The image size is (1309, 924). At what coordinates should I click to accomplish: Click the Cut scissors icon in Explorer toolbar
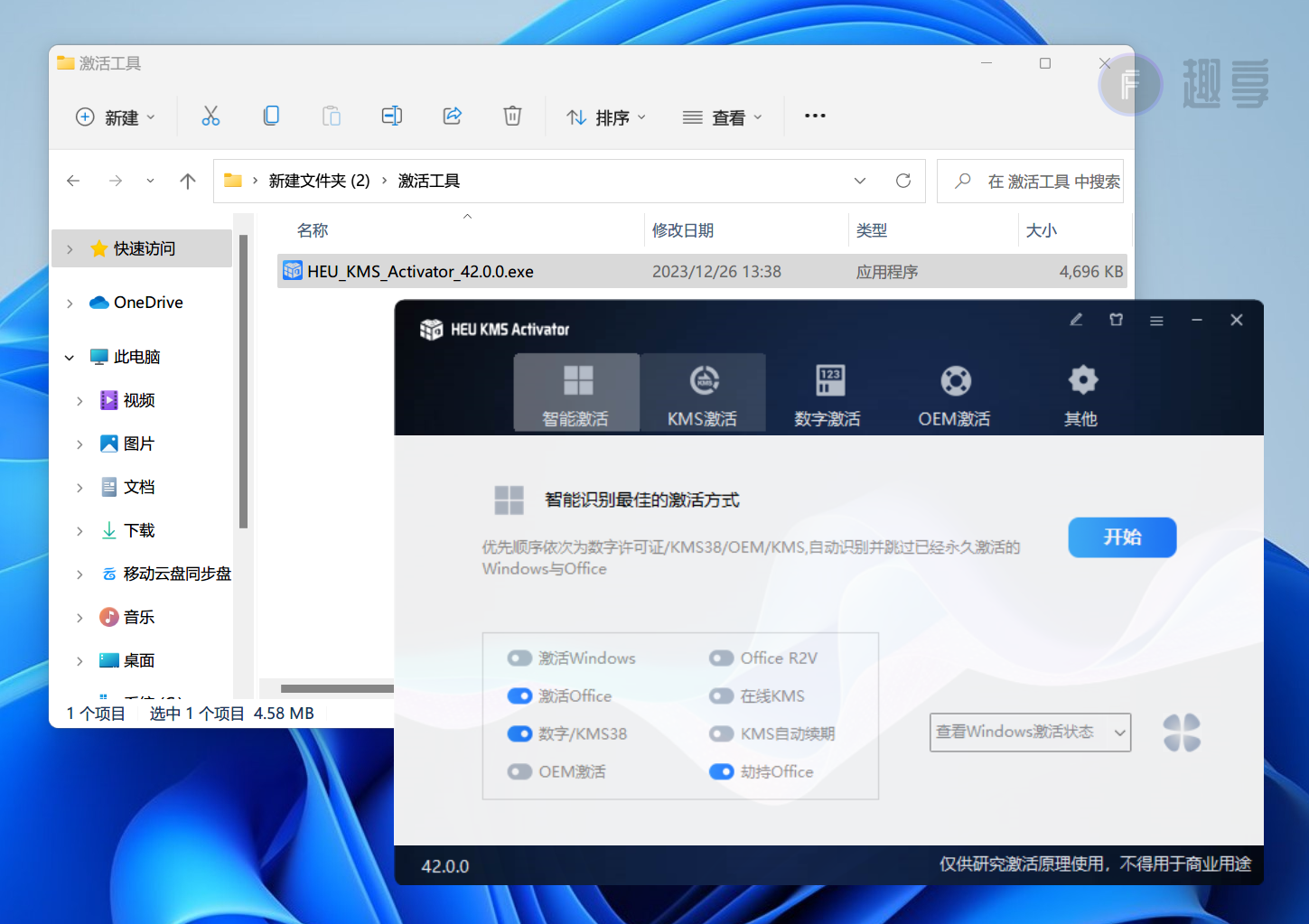[x=210, y=116]
